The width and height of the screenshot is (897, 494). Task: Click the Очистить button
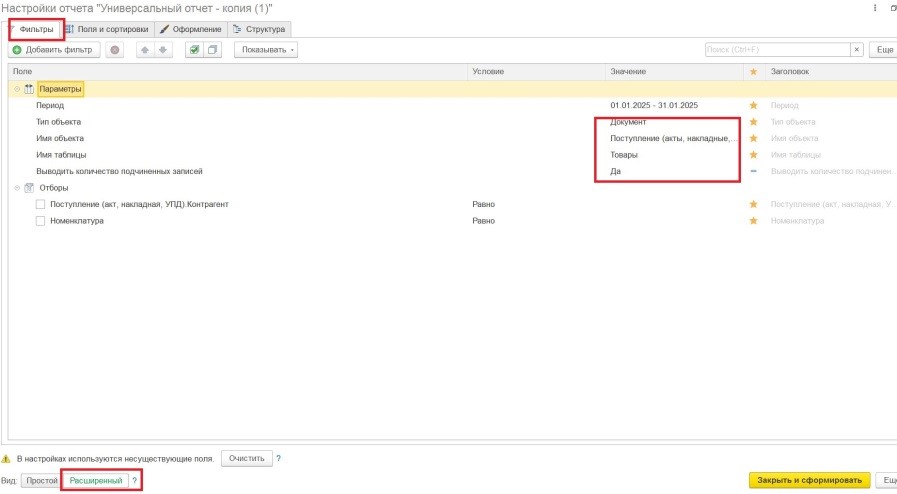(x=245, y=458)
